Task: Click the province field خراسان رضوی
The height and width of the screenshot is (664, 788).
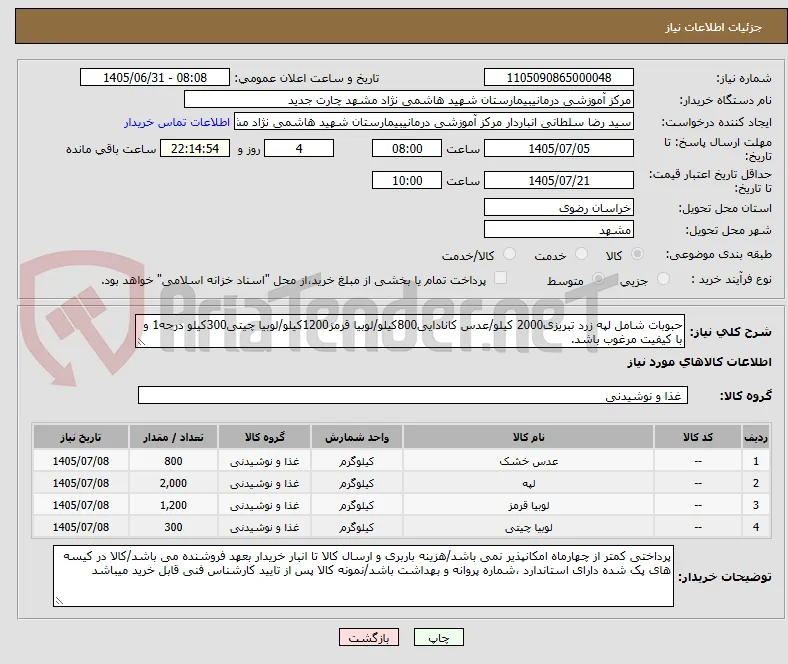Action: coord(559,207)
